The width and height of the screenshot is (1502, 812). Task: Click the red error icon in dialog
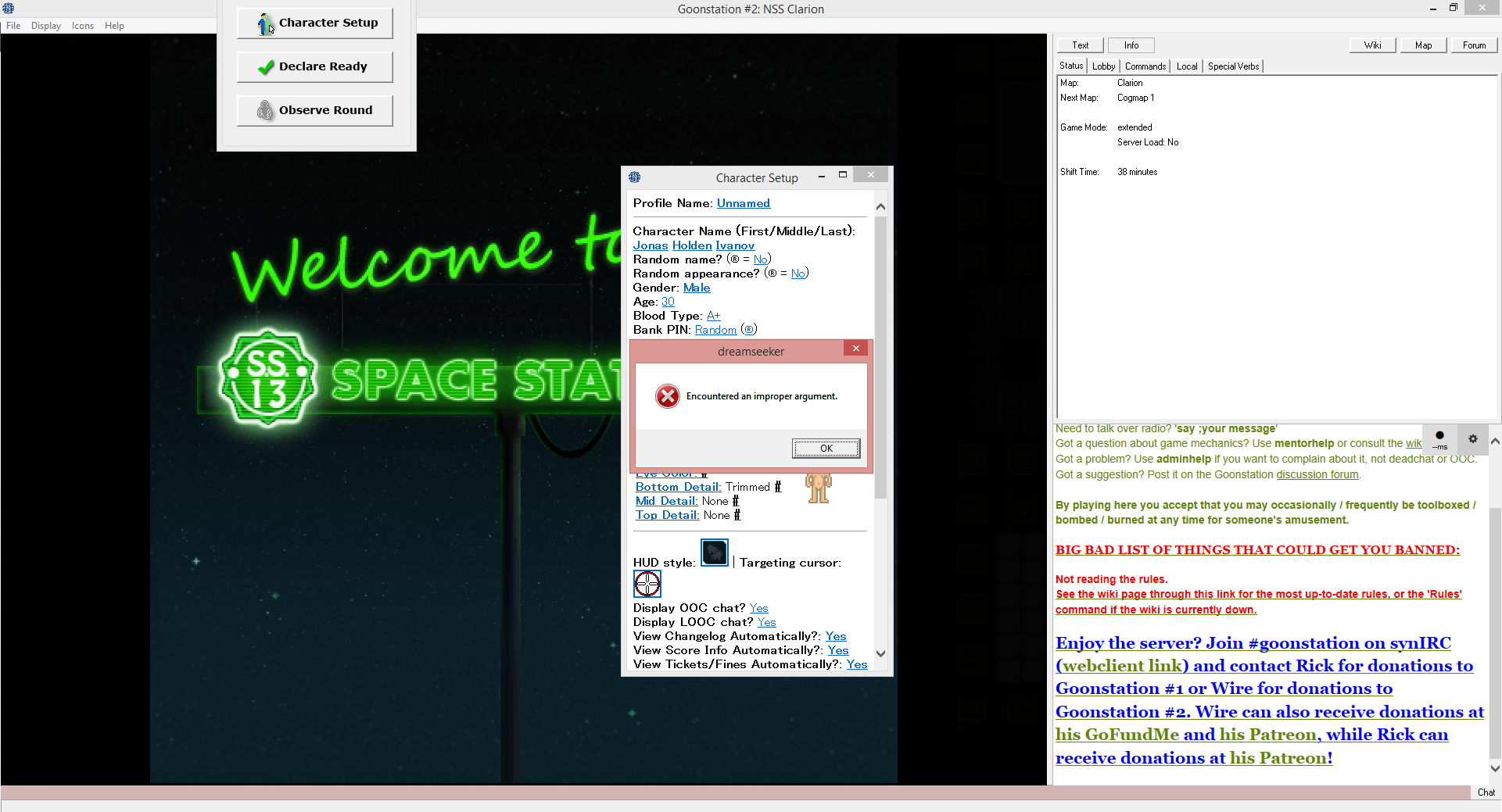pos(667,396)
